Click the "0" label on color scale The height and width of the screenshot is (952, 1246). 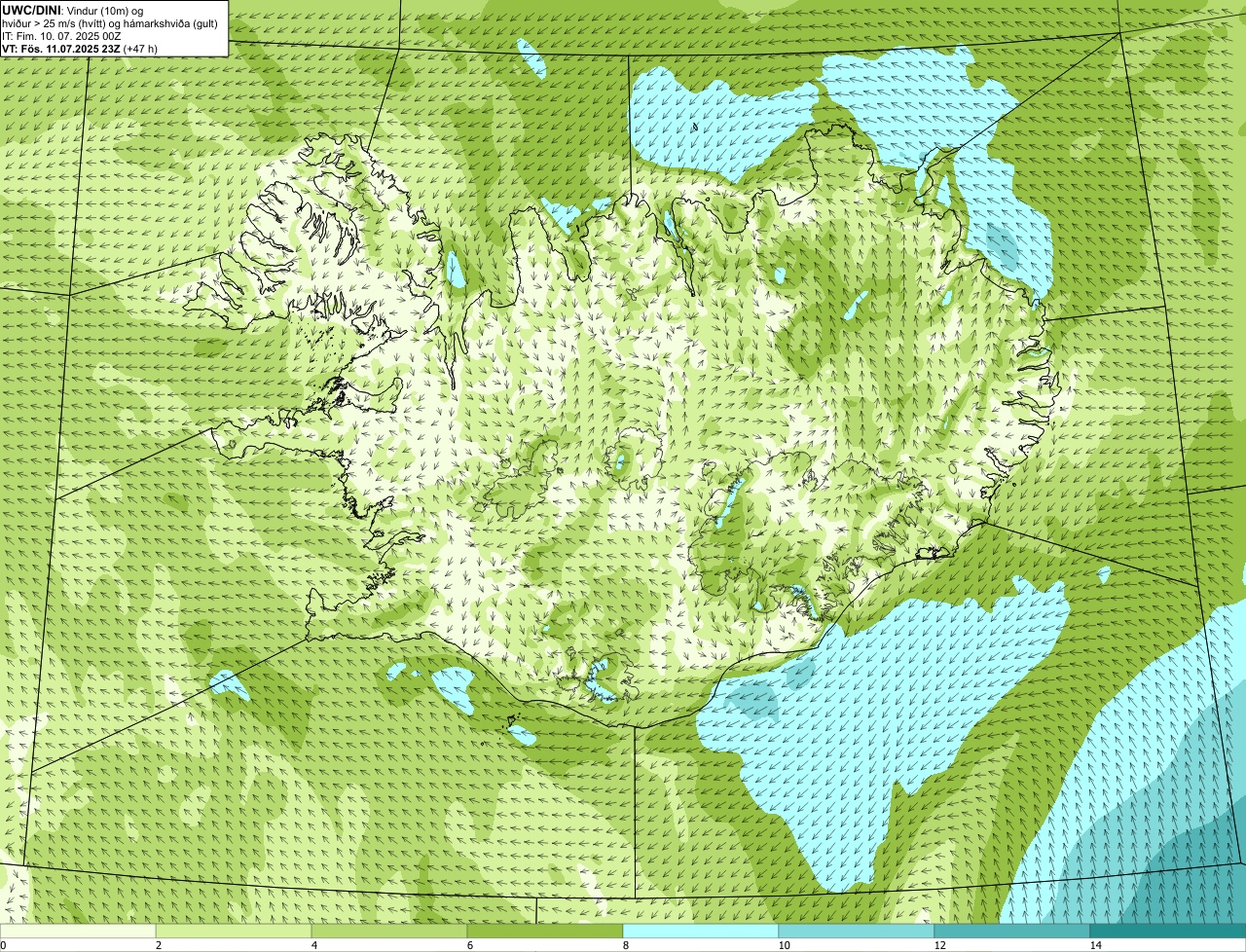click(x=3, y=945)
